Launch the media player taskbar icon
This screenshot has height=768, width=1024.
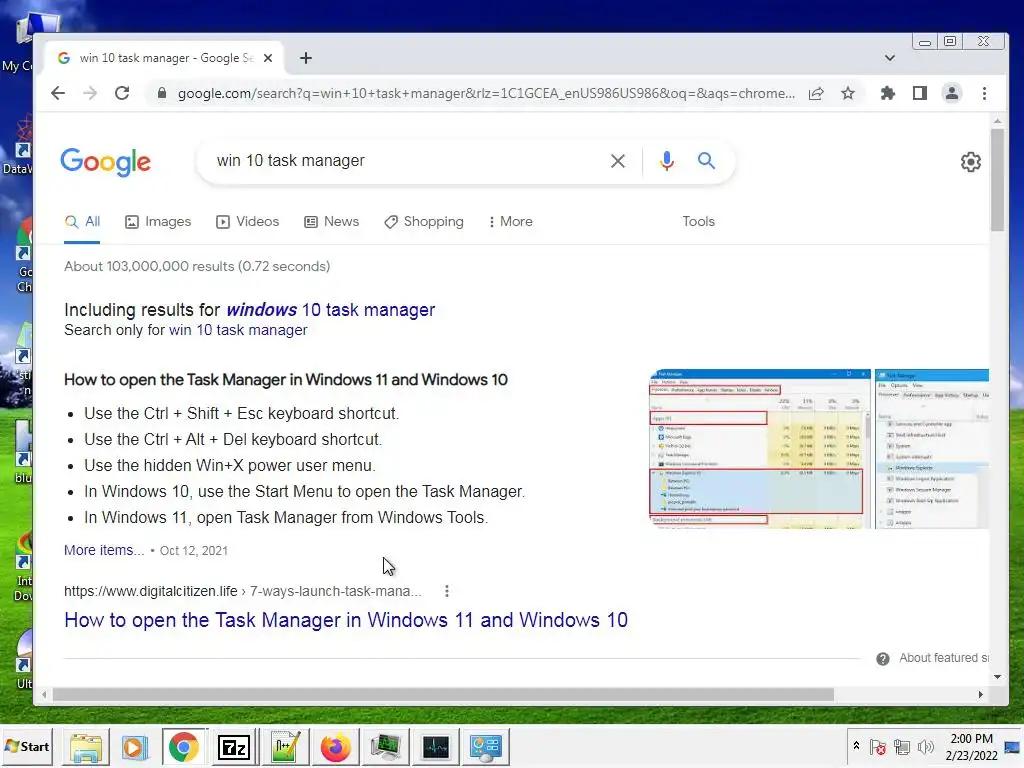tap(135, 747)
